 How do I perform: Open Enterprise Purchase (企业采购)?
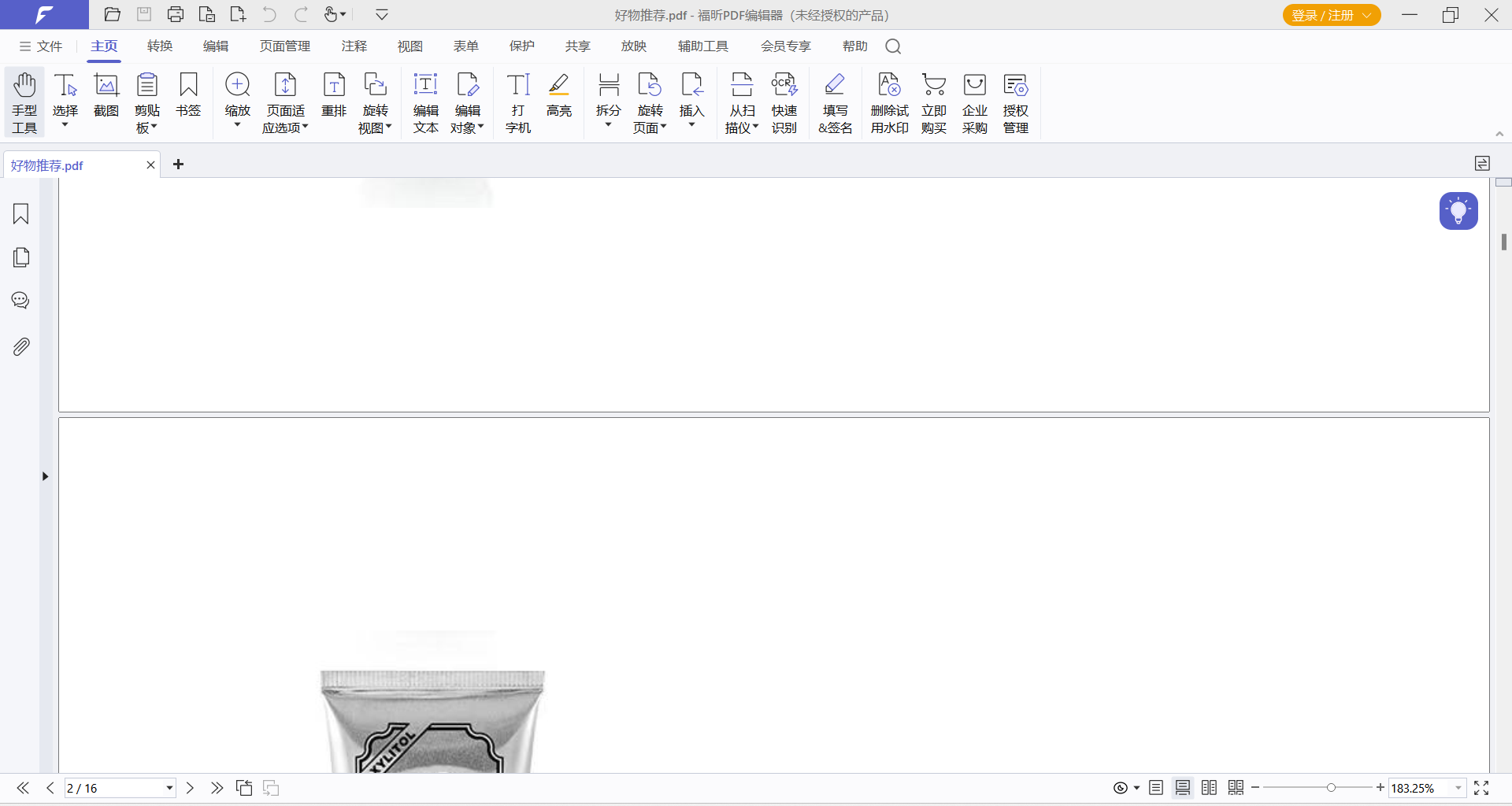tap(975, 103)
